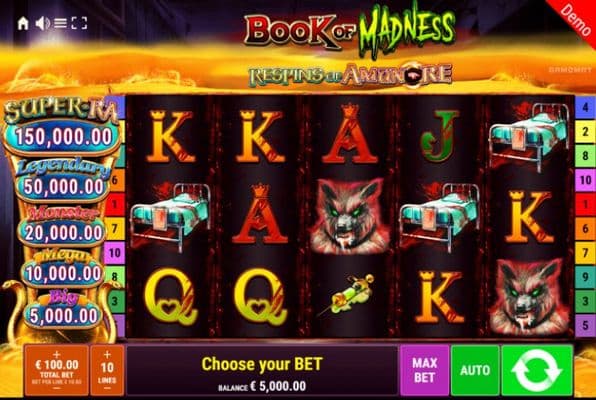Spin the reels with green arrows
This screenshot has width=596, height=400.
pyautogui.click(x=537, y=370)
